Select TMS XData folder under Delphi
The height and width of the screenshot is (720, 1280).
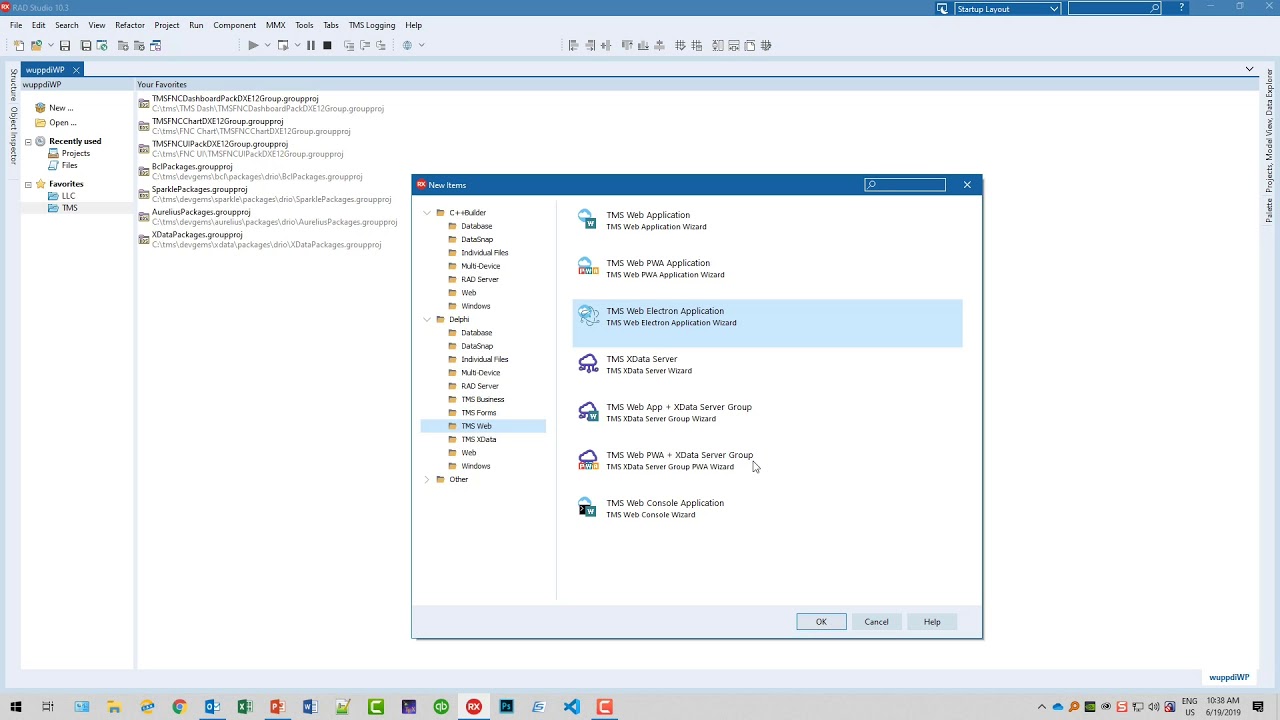(479, 439)
